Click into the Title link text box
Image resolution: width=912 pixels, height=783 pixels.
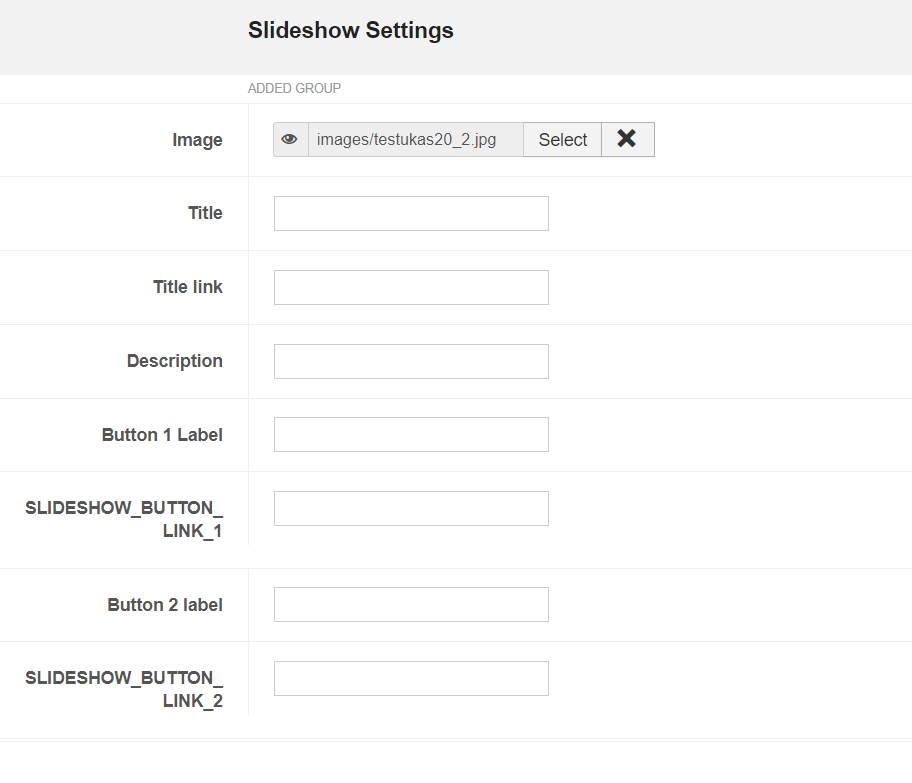tap(411, 287)
